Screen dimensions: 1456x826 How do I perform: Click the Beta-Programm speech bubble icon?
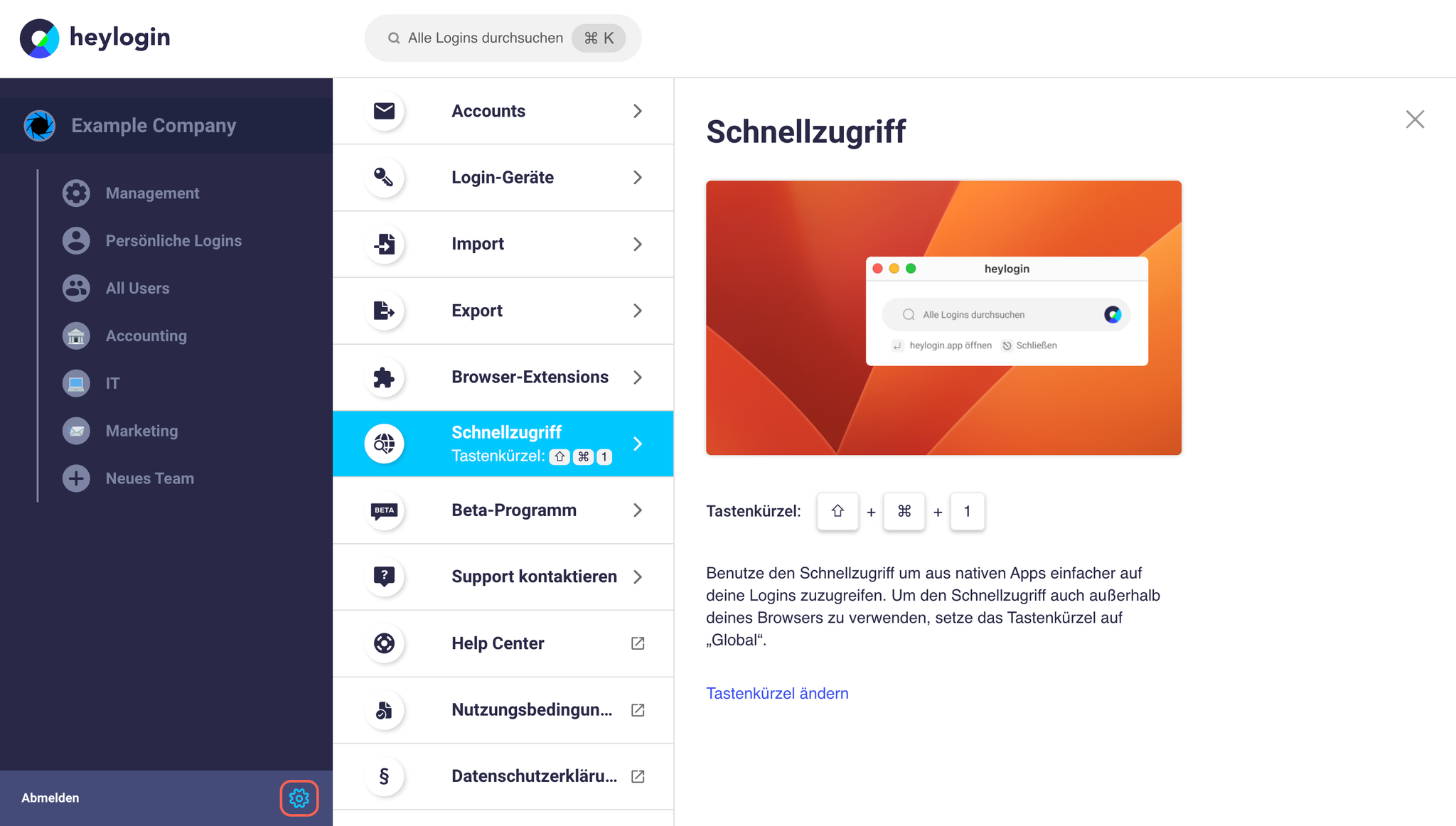[x=385, y=510]
